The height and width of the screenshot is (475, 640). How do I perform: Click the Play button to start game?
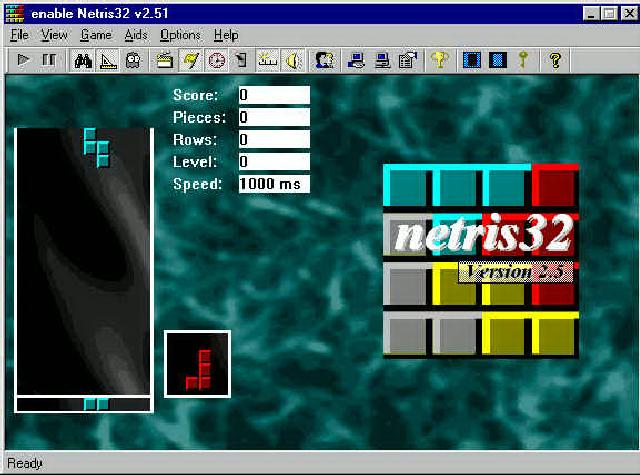24,60
